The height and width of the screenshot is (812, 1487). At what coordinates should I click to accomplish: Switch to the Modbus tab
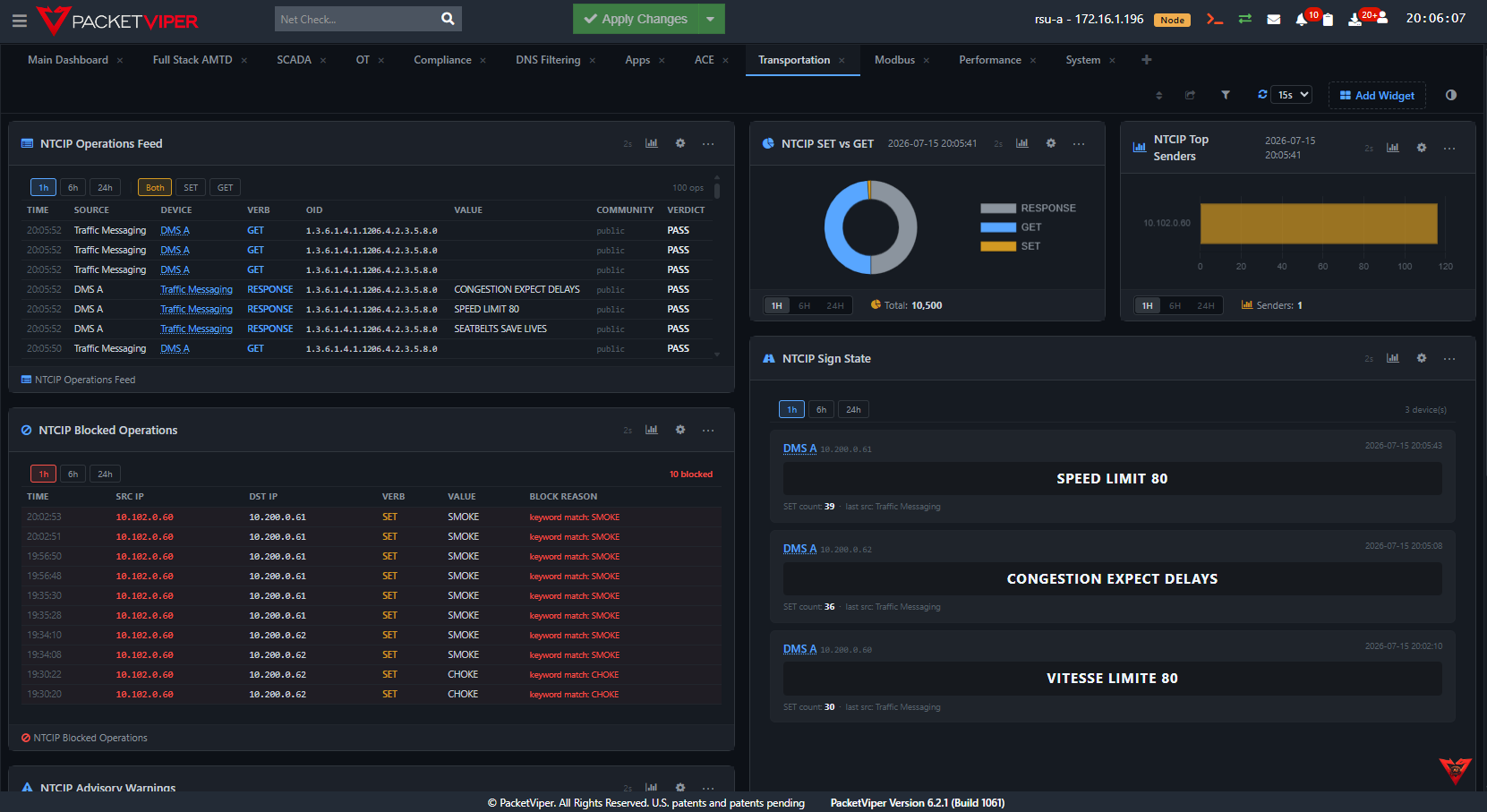[894, 60]
